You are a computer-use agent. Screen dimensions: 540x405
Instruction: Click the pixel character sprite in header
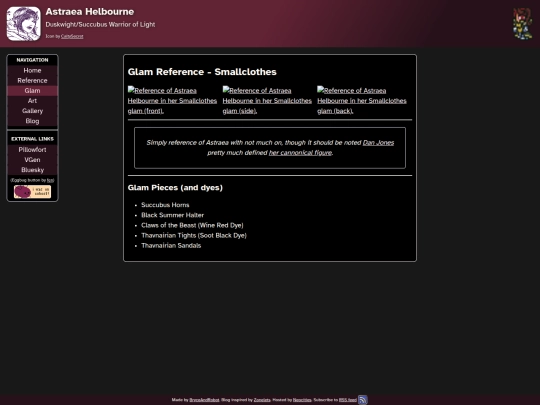[x=522, y=24]
